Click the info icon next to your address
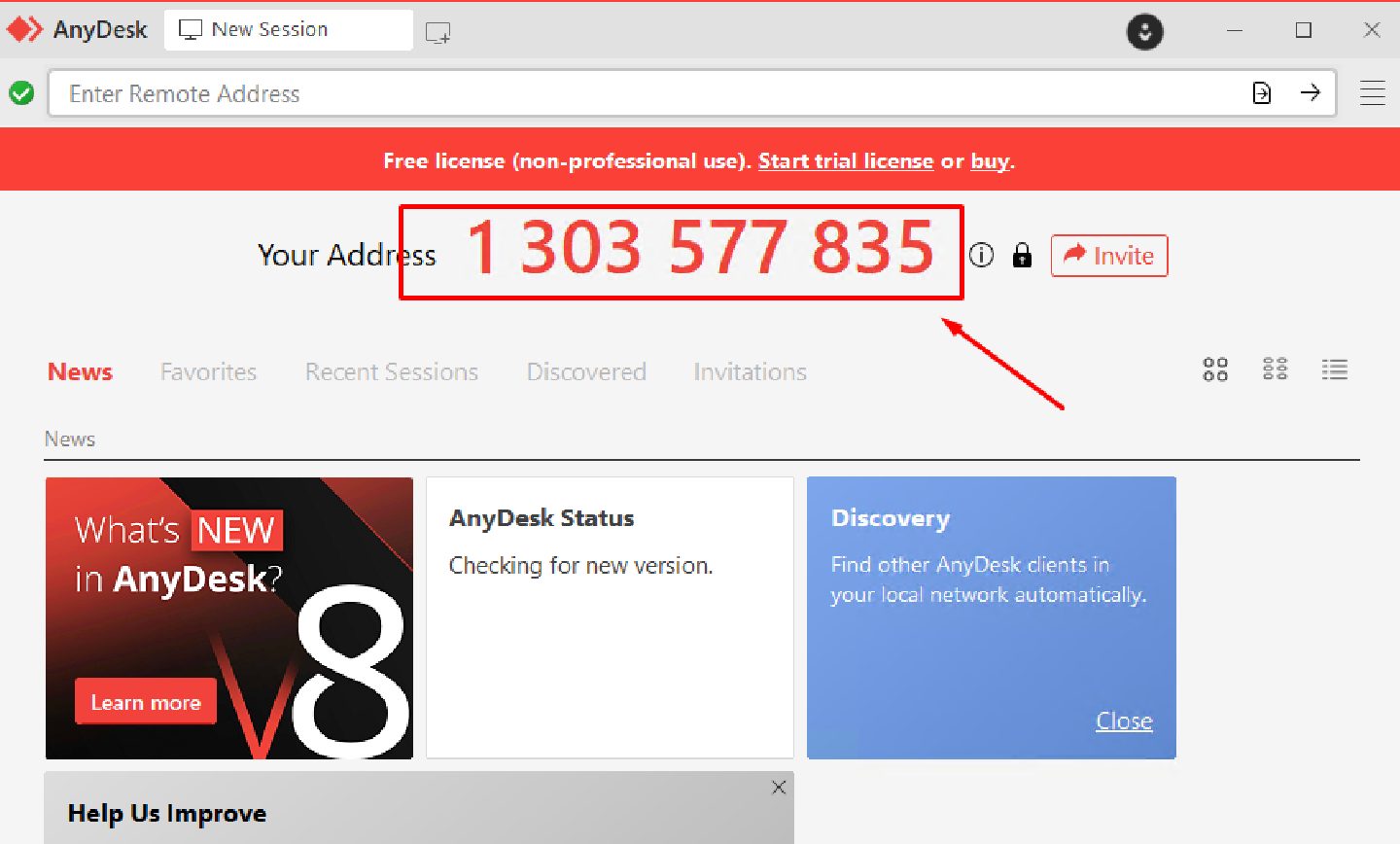The height and width of the screenshot is (844, 1400). pyautogui.click(x=981, y=255)
